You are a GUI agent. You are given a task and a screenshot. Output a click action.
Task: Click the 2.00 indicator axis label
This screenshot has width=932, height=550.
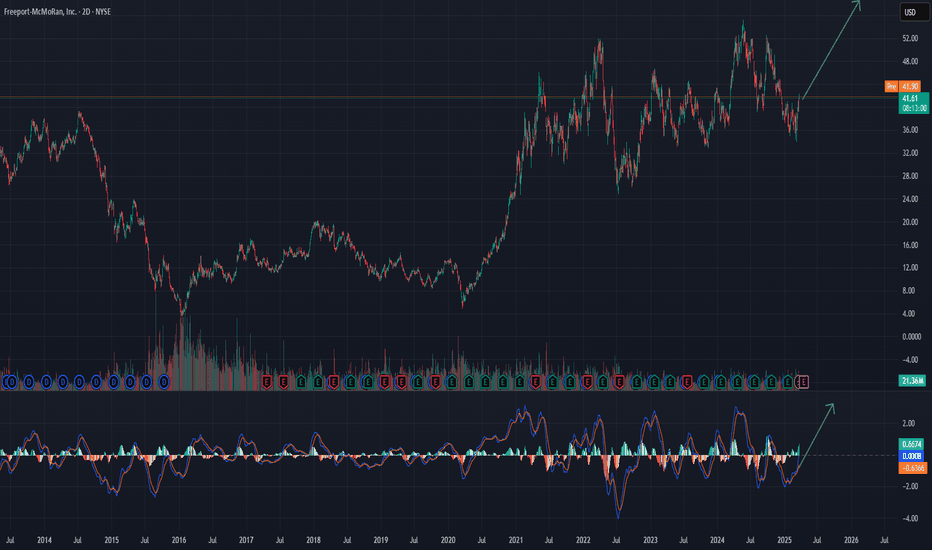click(908, 423)
